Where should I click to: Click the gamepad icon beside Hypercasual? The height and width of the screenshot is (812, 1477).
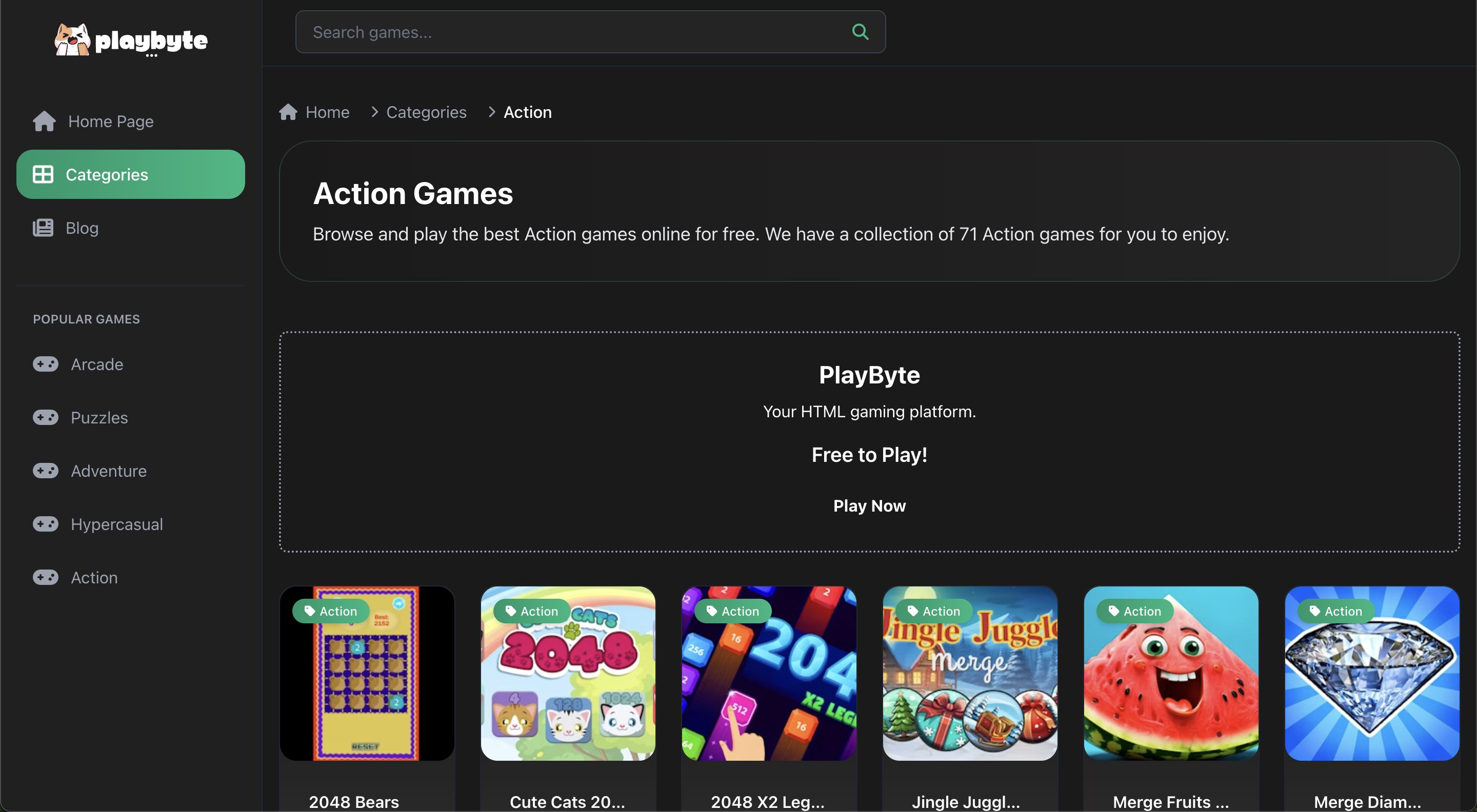pos(45,524)
